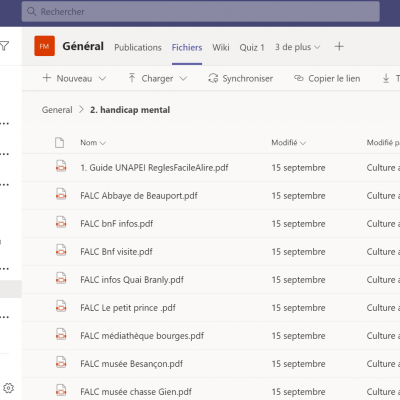
Task: Open the Nouveau dropdown menu
Action: (x=74, y=78)
